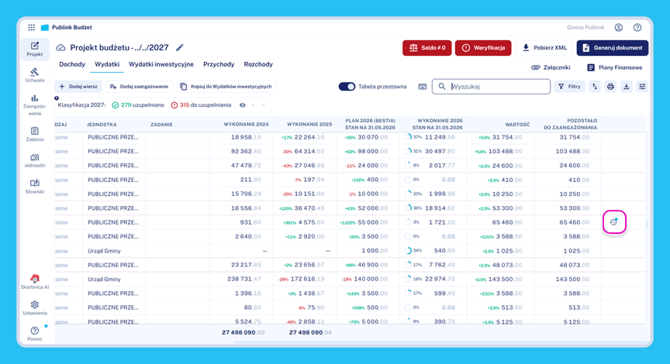Open Uchwała gavel section in sidebar

pos(35,75)
